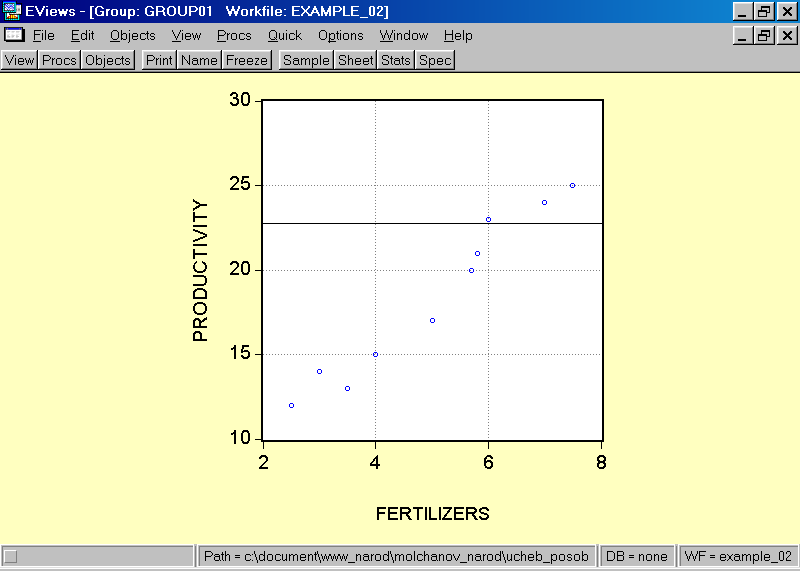Click x-axis tick label 8

pos(602,462)
